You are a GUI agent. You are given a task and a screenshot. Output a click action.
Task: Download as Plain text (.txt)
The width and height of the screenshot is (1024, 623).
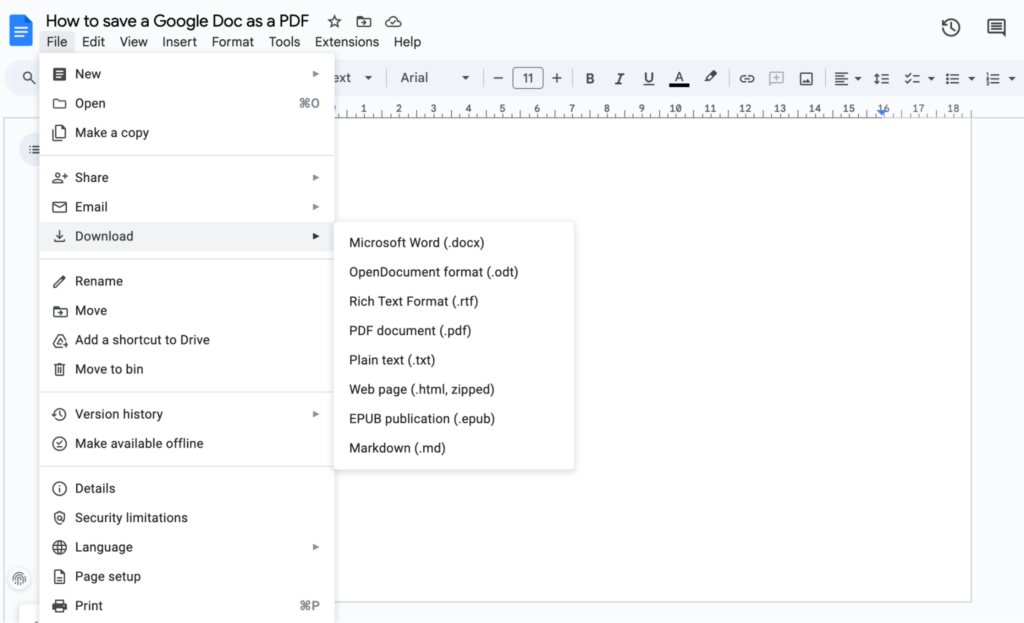454,360
